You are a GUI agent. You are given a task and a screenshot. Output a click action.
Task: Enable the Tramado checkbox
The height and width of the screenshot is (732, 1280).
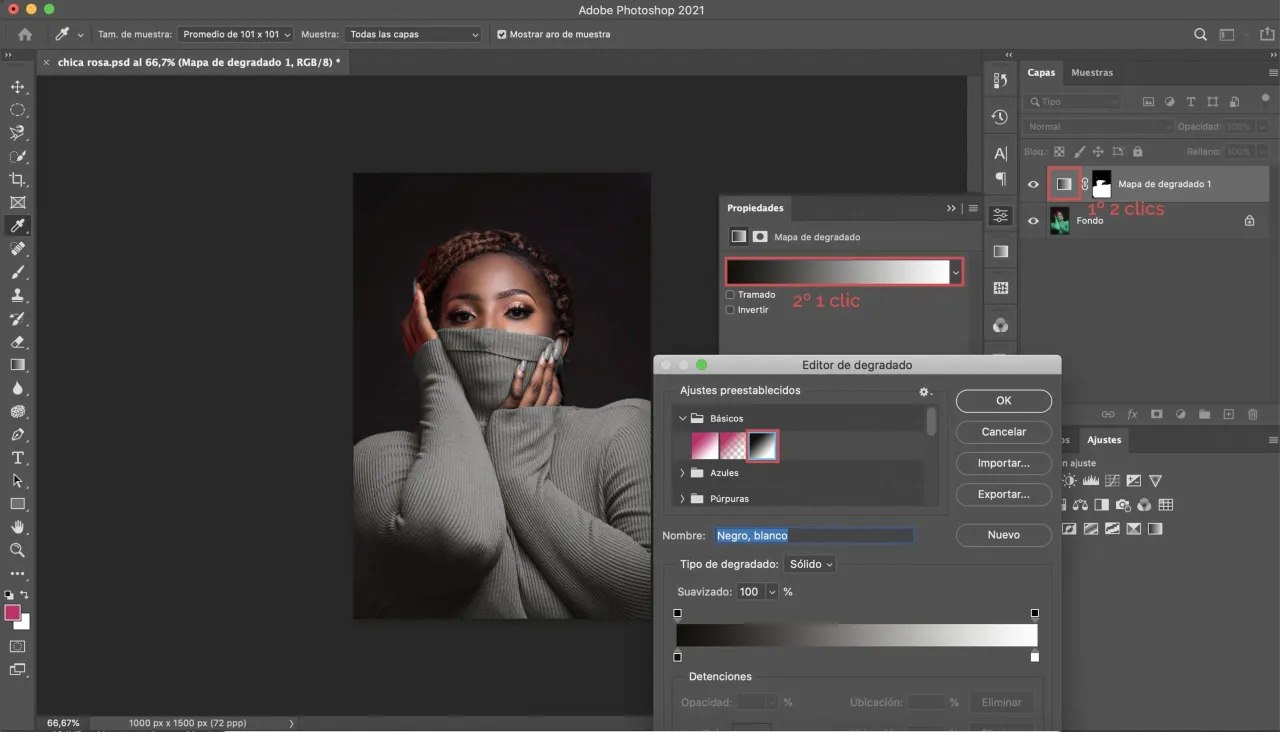pyautogui.click(x=730, y=295)
